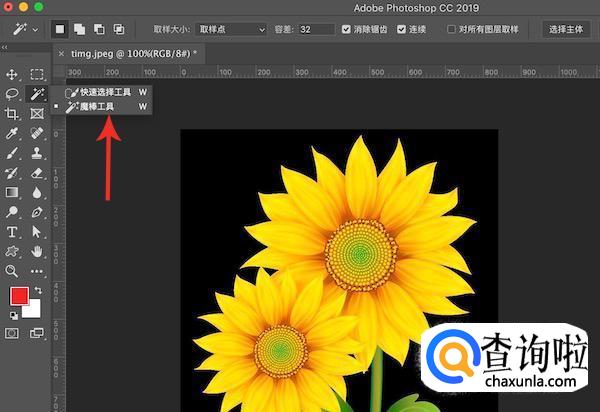
Task: Select the Clone Stamp tool
Action: [37, 153]
